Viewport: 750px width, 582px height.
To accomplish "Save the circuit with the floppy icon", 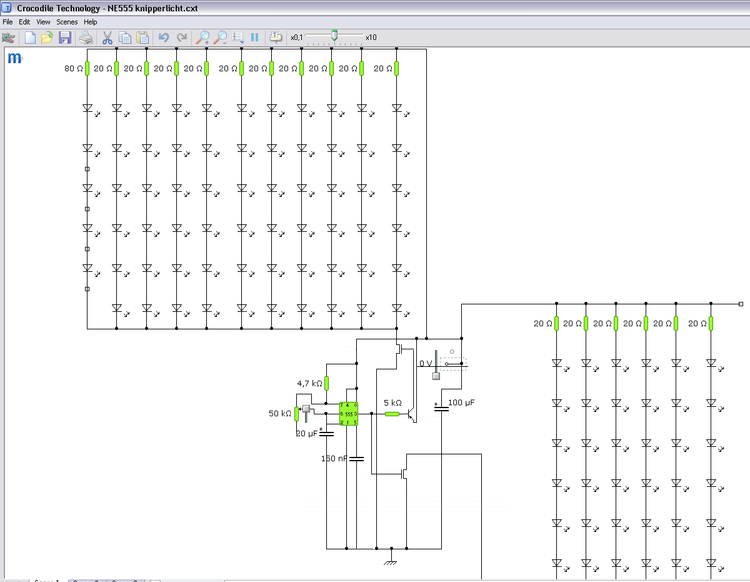I will coord(64,38).
